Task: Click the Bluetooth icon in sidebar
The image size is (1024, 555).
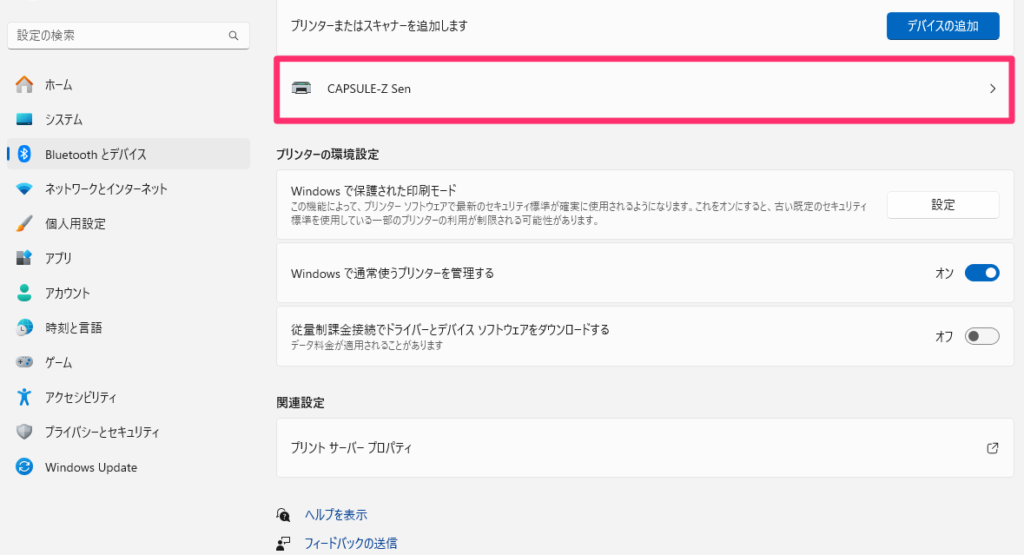Action: [x=25, y=154]
